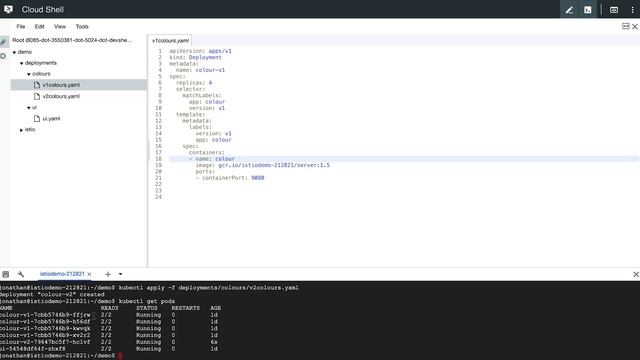Click the terminal command prompt line
This screenshot has width=640, height=360.
[x=61, y=356]
